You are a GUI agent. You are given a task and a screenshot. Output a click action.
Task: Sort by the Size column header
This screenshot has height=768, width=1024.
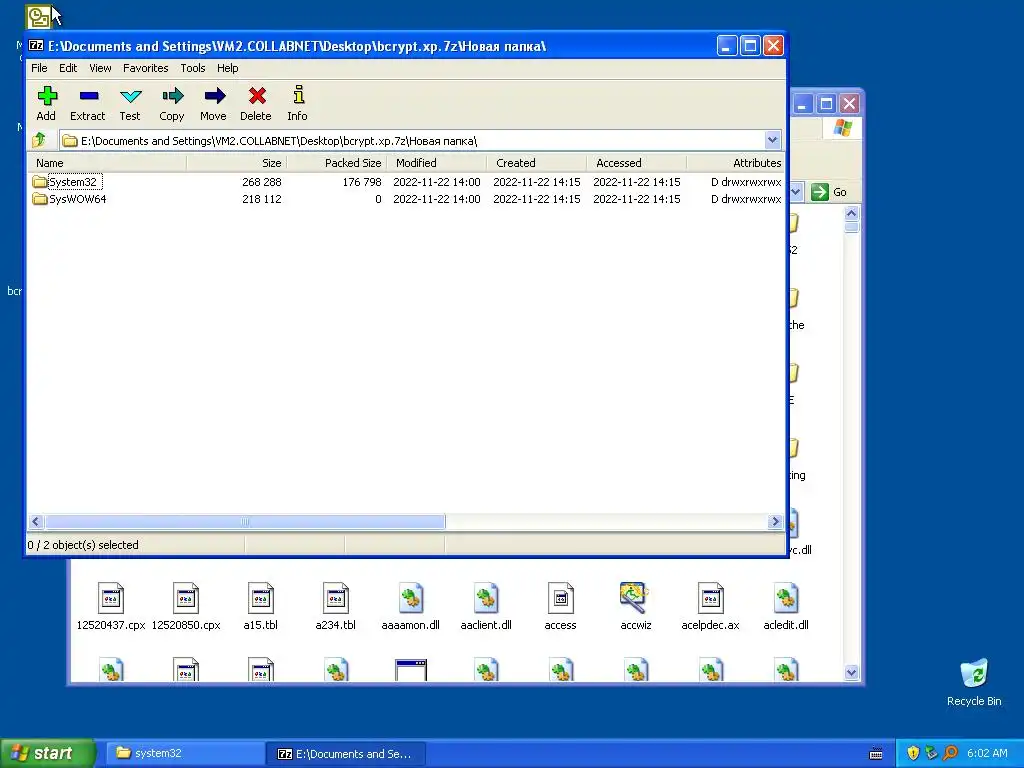click(x=236, y=163)
